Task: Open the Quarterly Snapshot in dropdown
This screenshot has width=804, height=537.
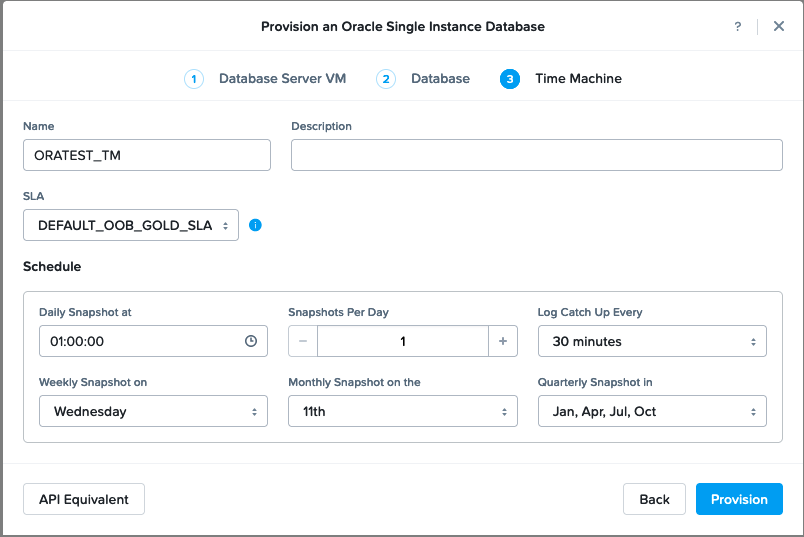Action: (652, 411)
